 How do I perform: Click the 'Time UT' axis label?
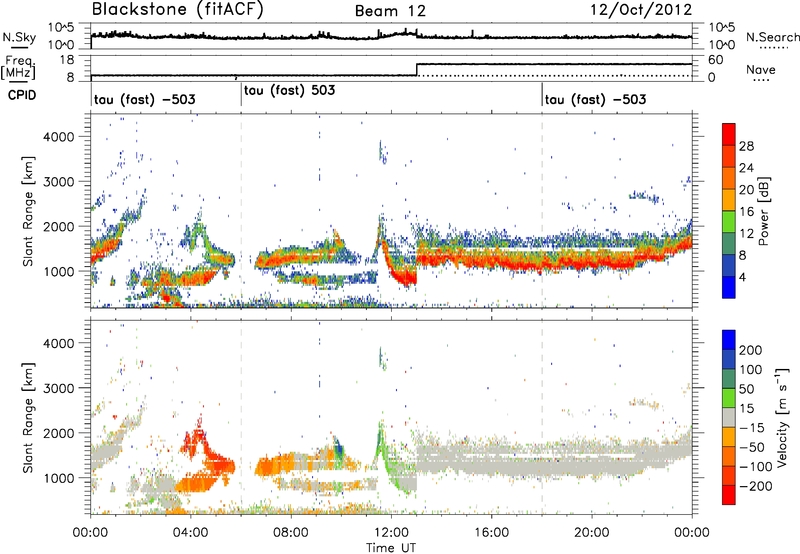pyautogui.click(x=391, y=548)
